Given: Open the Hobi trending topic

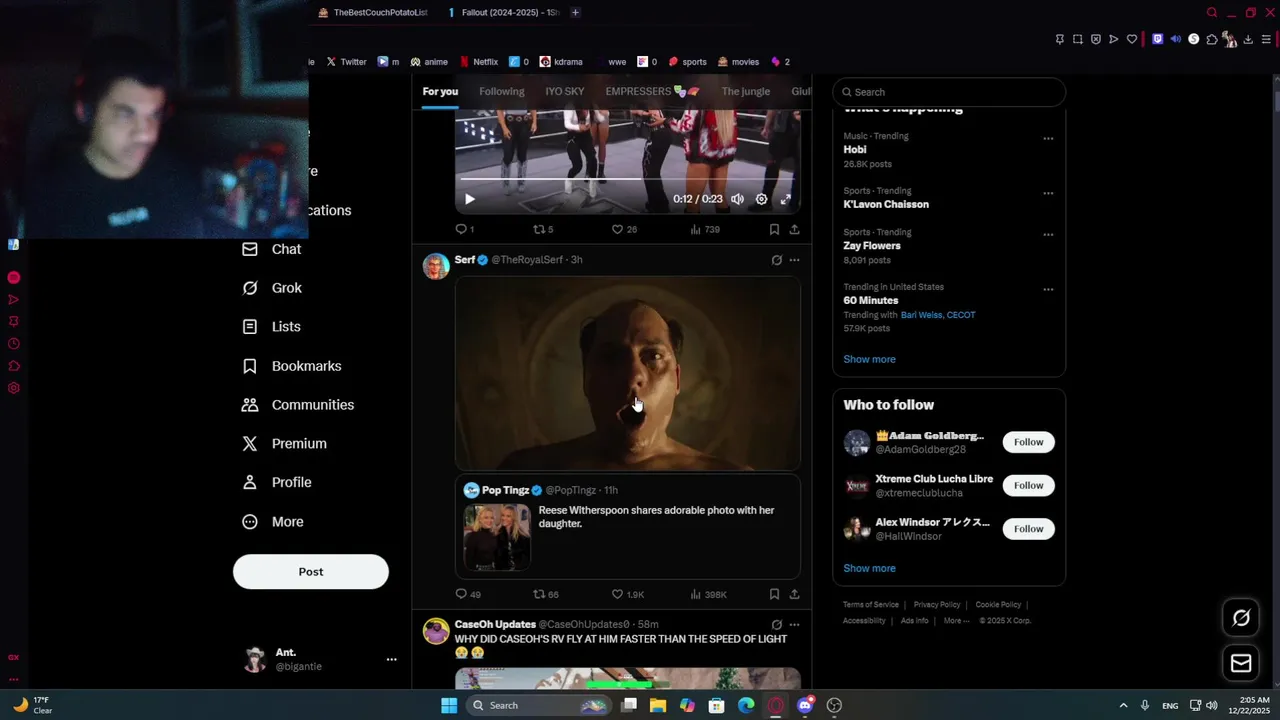Looking at the screenshot, I should (x=854, y=150).
